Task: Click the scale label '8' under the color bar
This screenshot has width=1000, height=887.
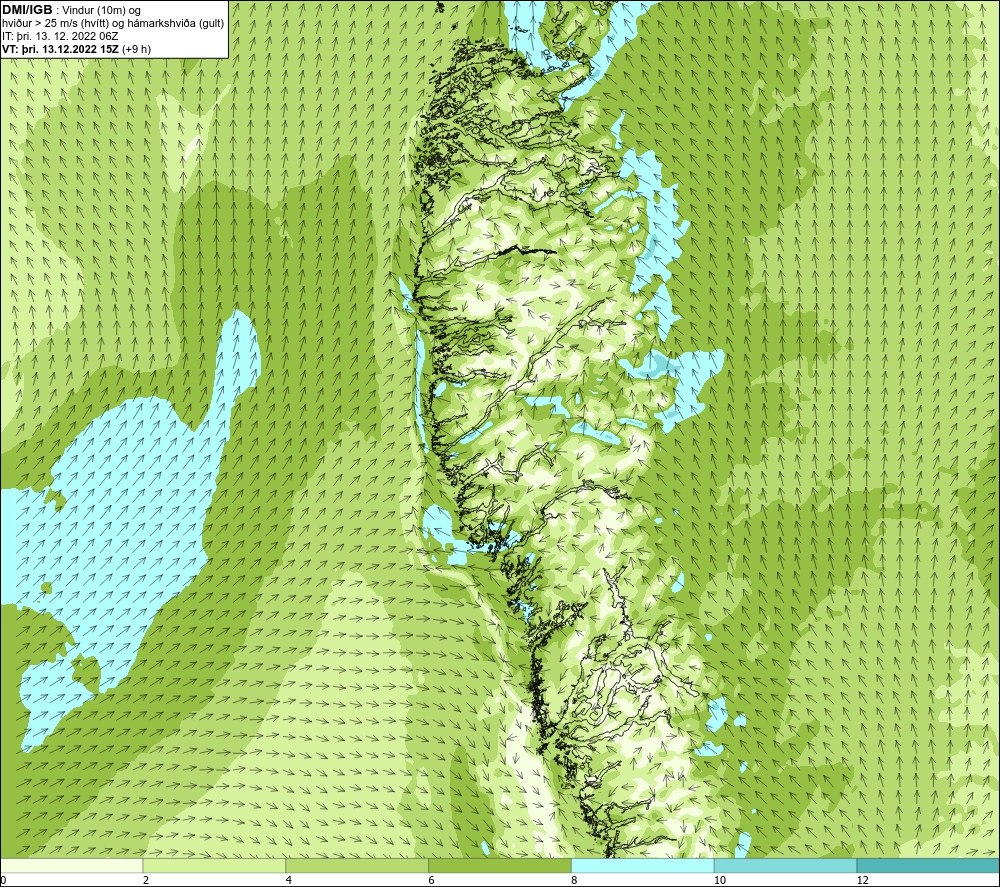Action: tap(575, 880)
